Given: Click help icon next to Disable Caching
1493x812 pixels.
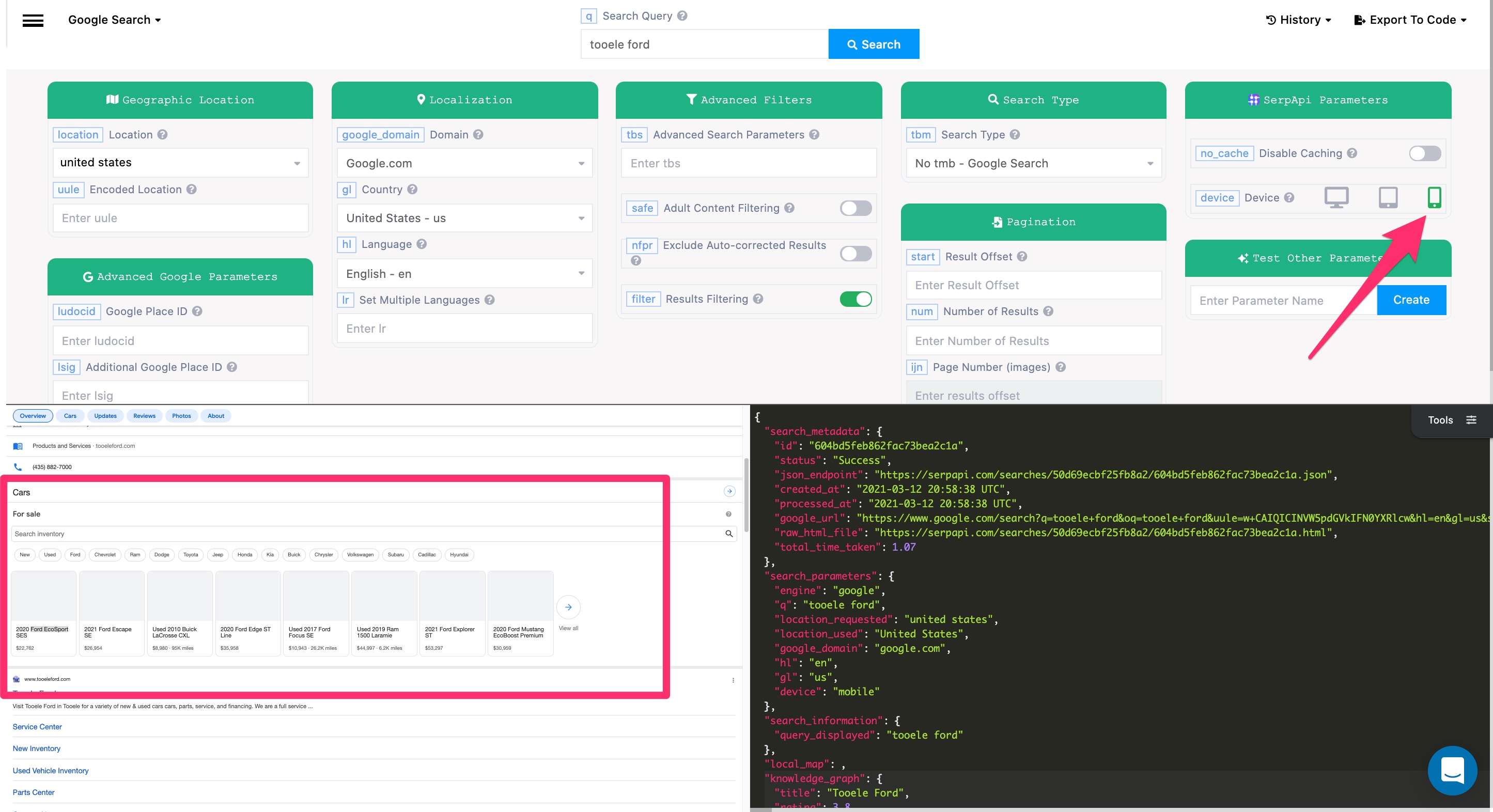Looking at the screenshot, I should (x=1351, y=153).
